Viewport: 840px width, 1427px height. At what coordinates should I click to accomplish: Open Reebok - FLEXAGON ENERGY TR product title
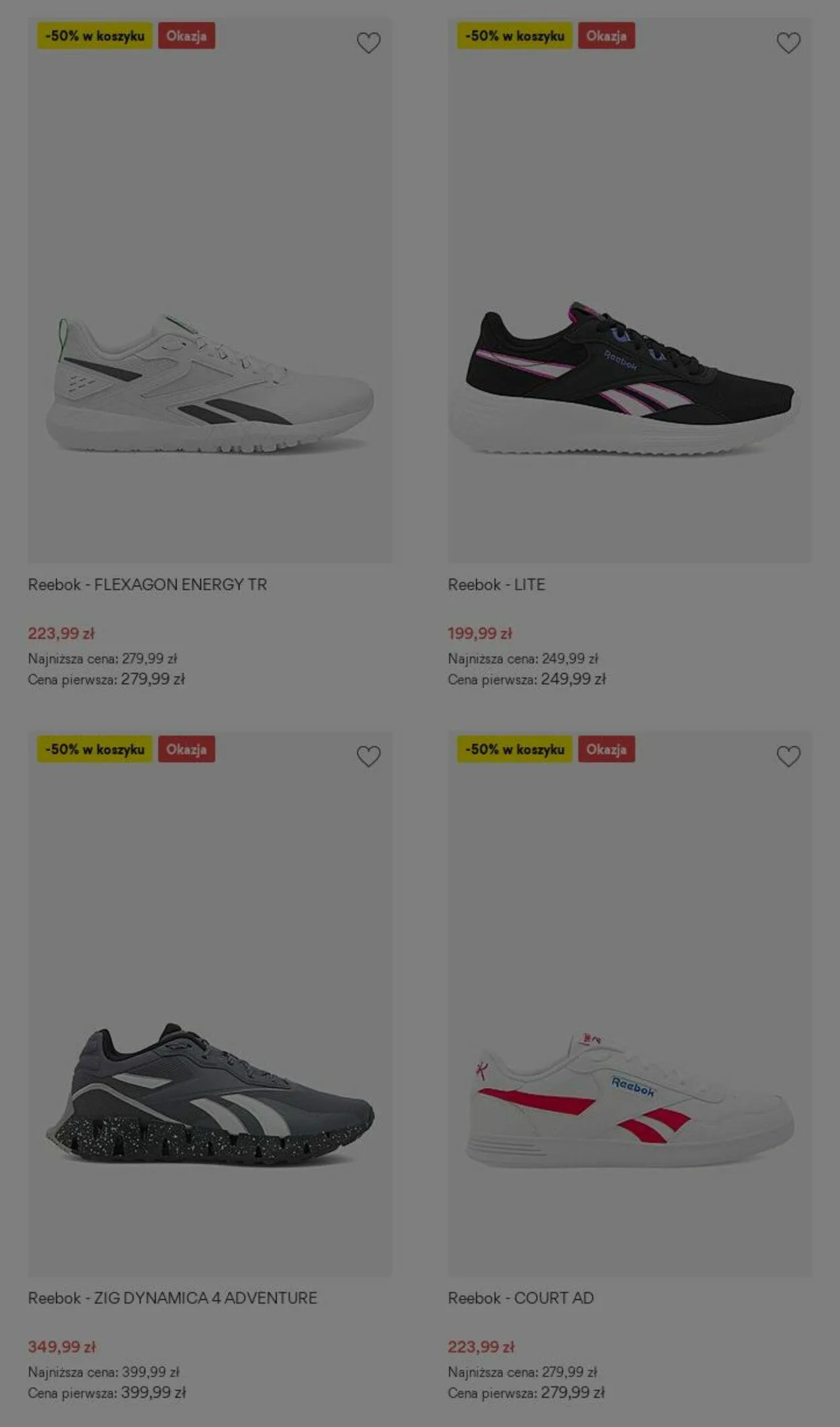[147, 585]
